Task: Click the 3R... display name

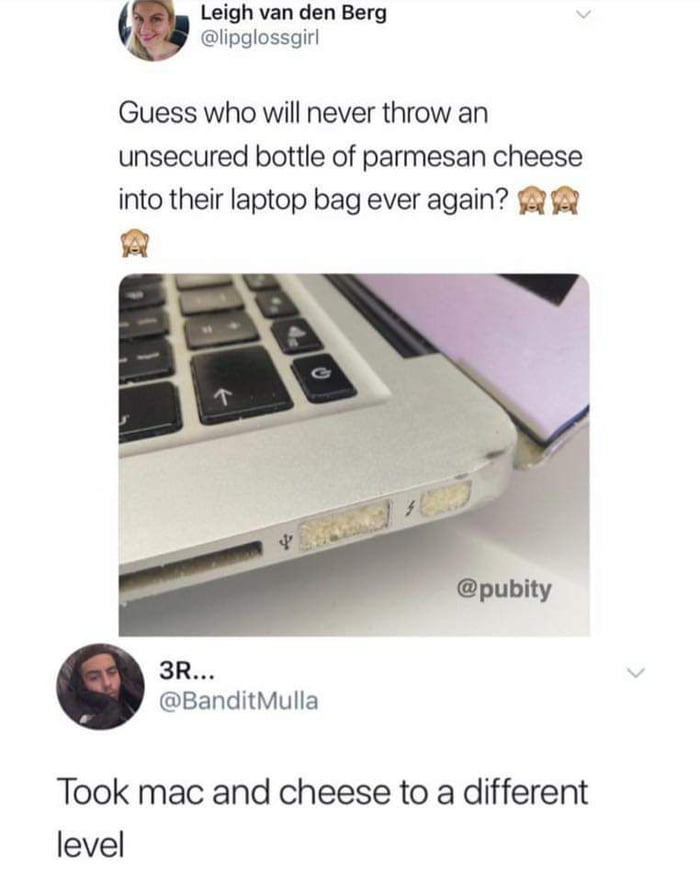Action: pyautogui.click(x=183, y=670)
